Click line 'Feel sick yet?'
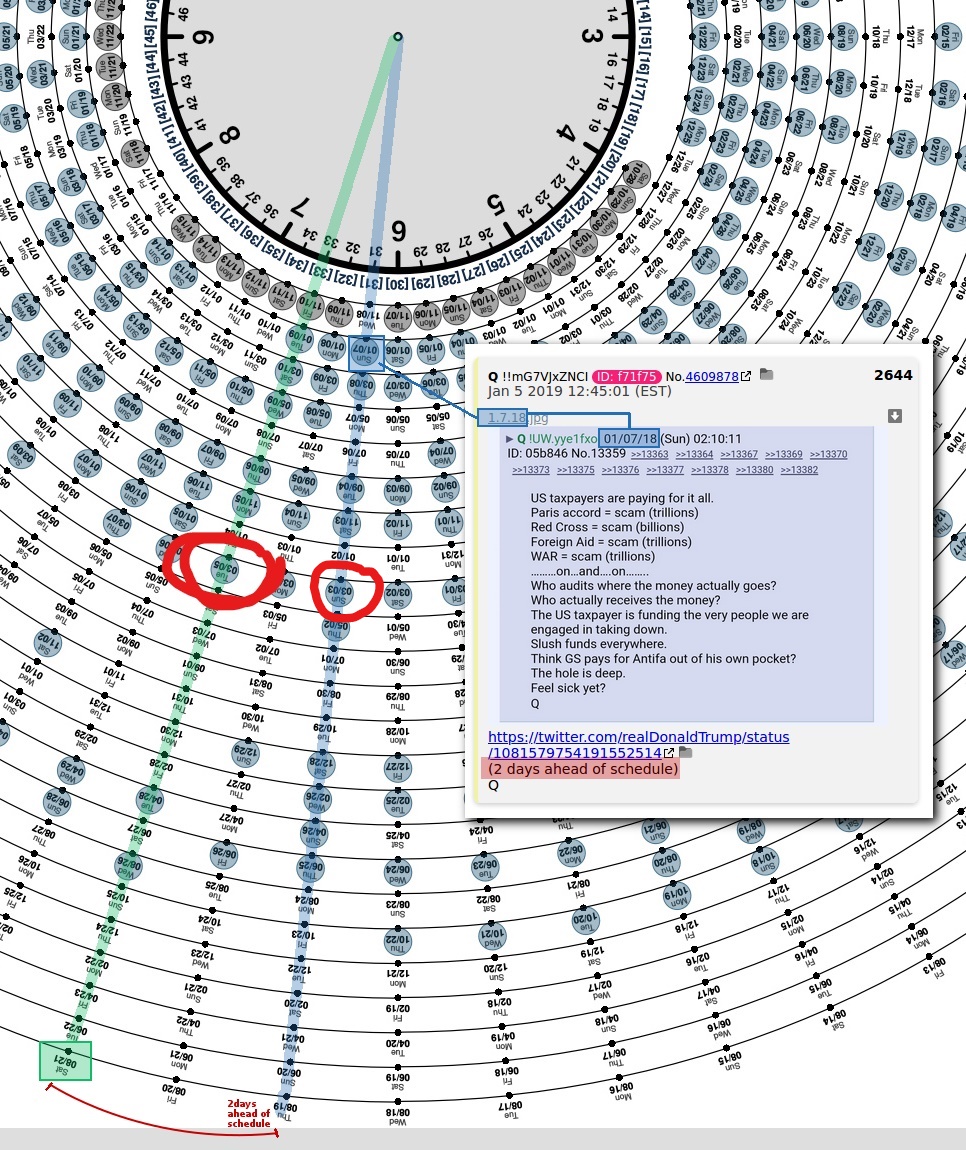Screen dimensions: 966x1150 [x=568, y=688]
